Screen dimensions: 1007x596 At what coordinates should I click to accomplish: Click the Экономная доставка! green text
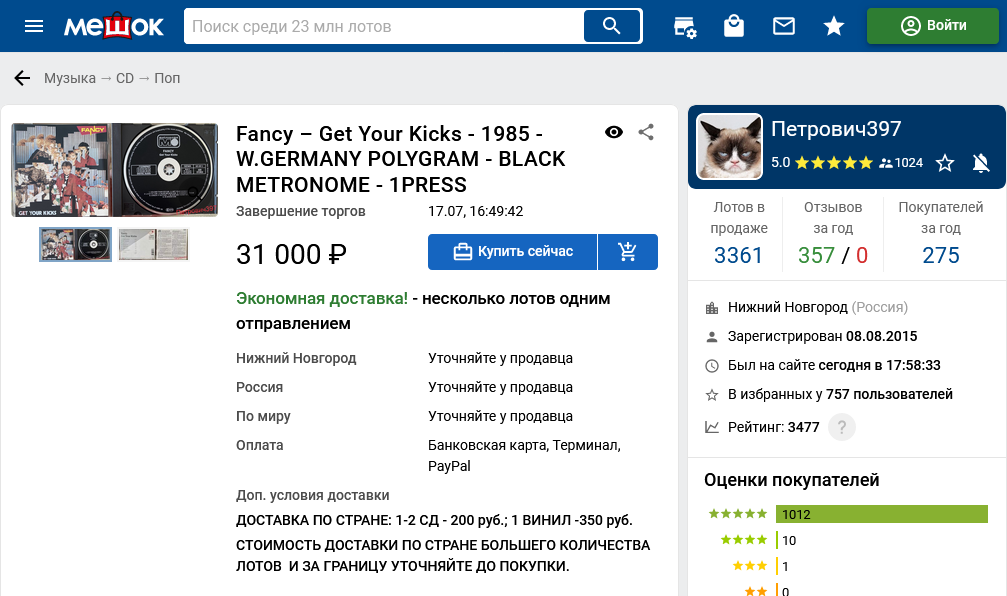[x=322, y=299]
